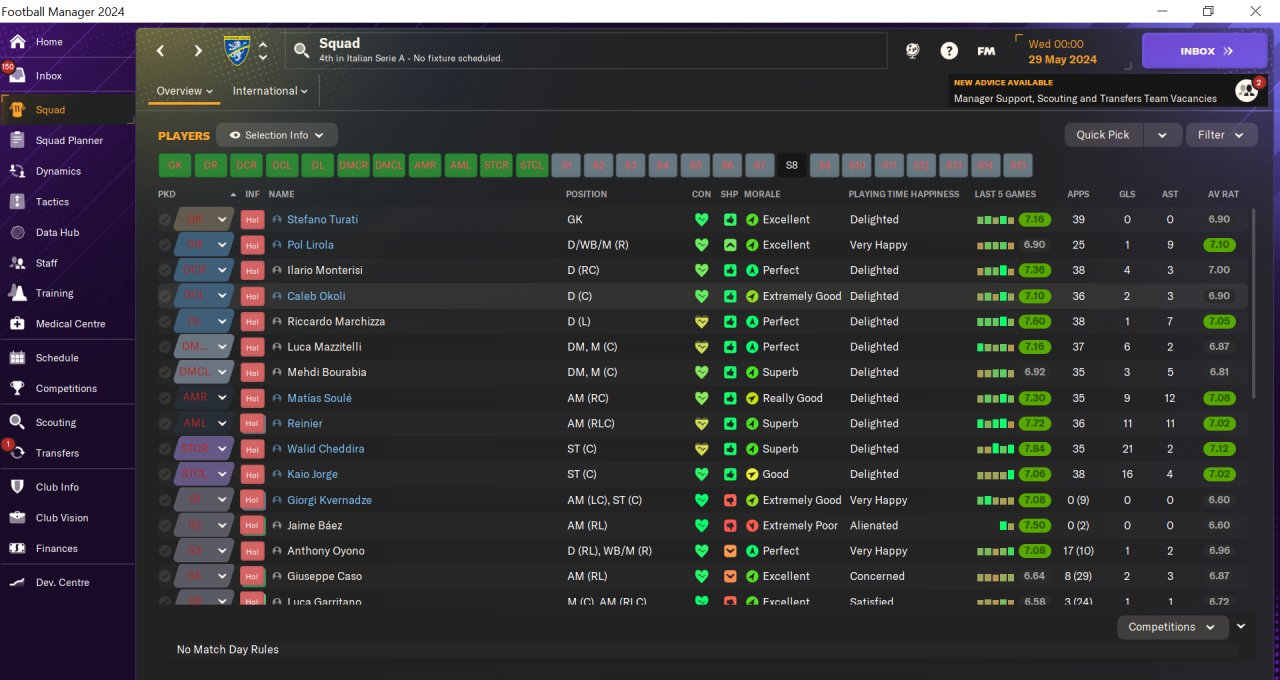Toggle the pick checkbox for Reinier
1280x680 pixels.
[x=165, y=423]
